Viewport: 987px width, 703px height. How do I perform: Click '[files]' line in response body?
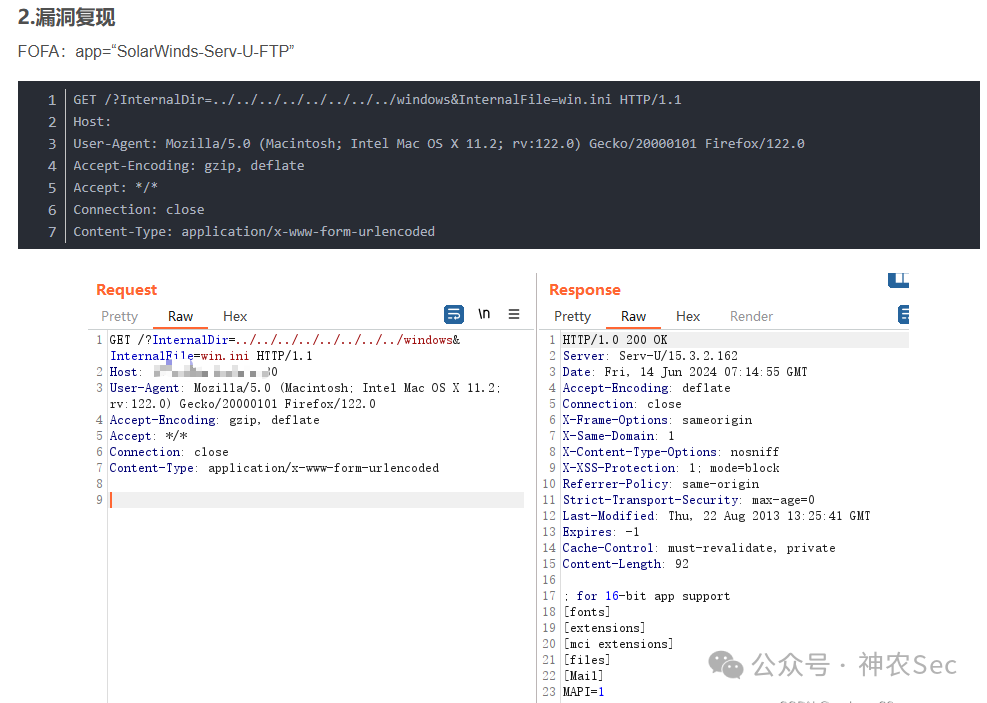coord(587,660)
